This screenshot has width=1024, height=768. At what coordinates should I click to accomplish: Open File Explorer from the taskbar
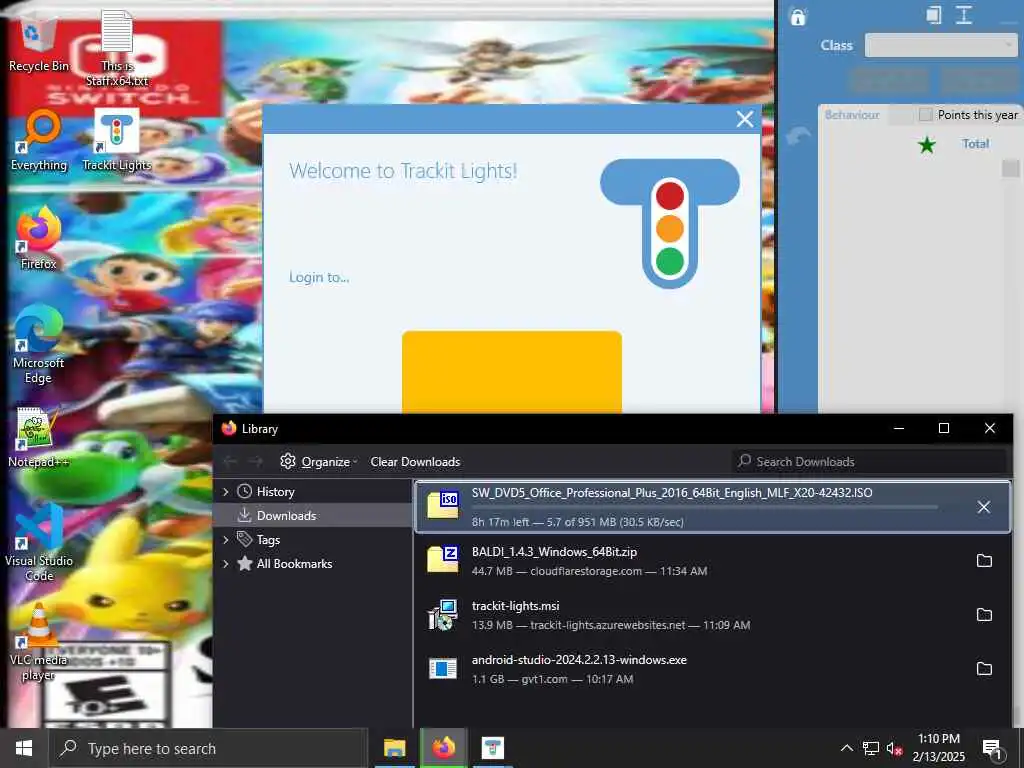(x=394, y=748)
